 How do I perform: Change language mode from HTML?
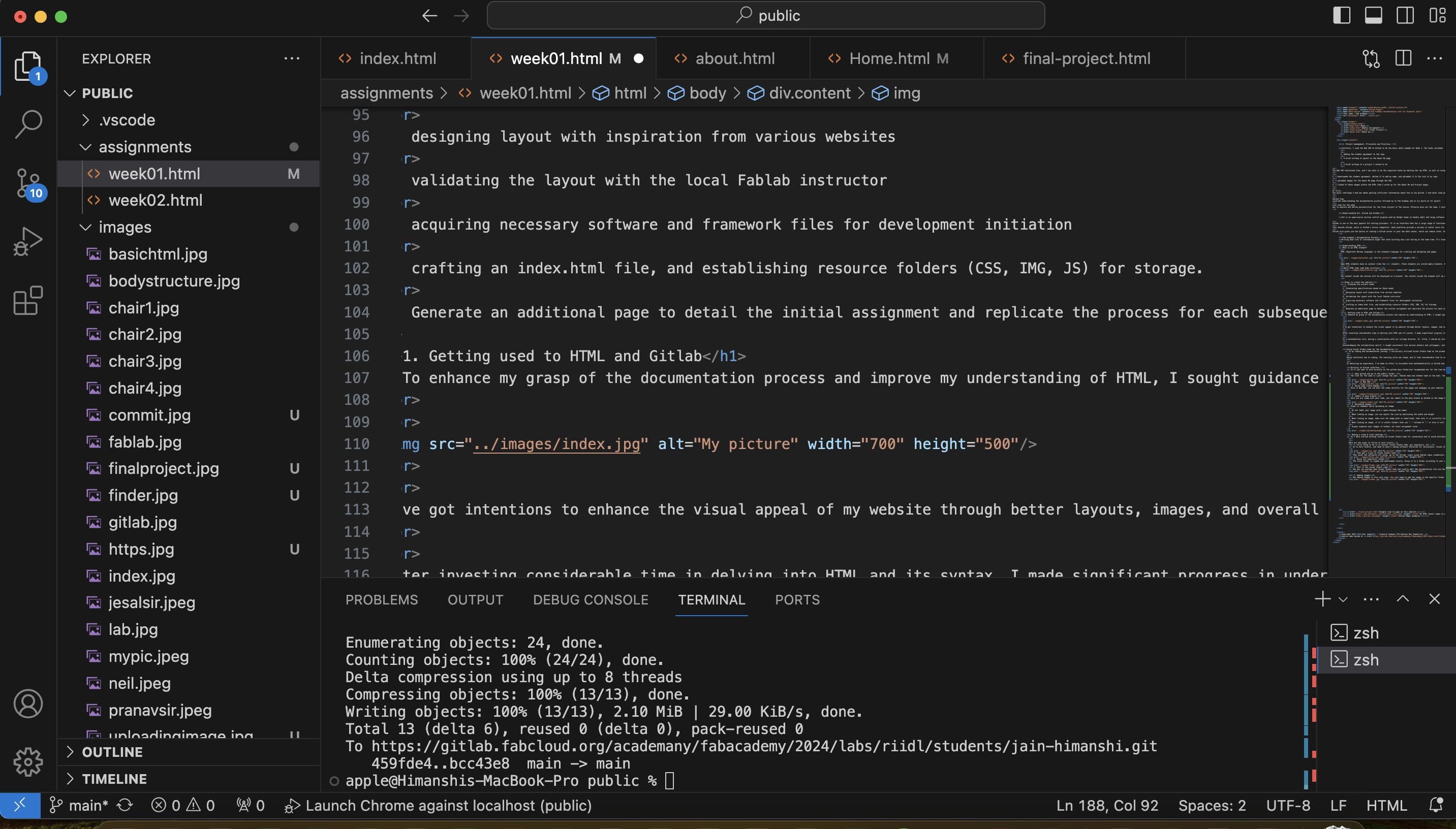[x=1386, y=805]
